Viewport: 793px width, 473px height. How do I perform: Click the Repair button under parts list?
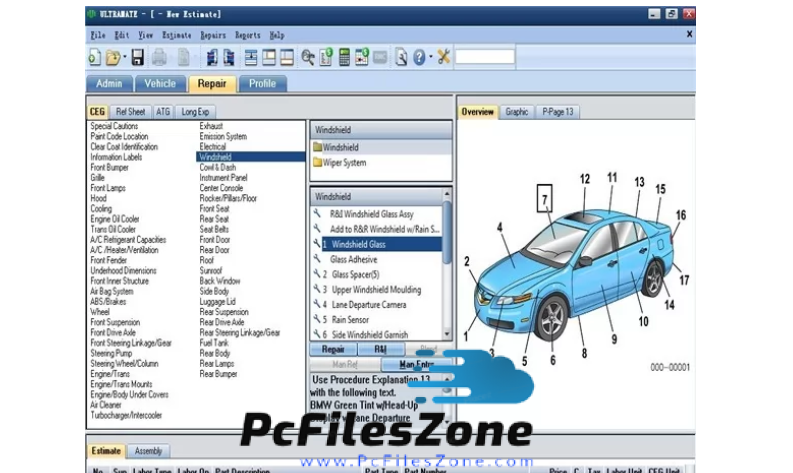point(333,349)
